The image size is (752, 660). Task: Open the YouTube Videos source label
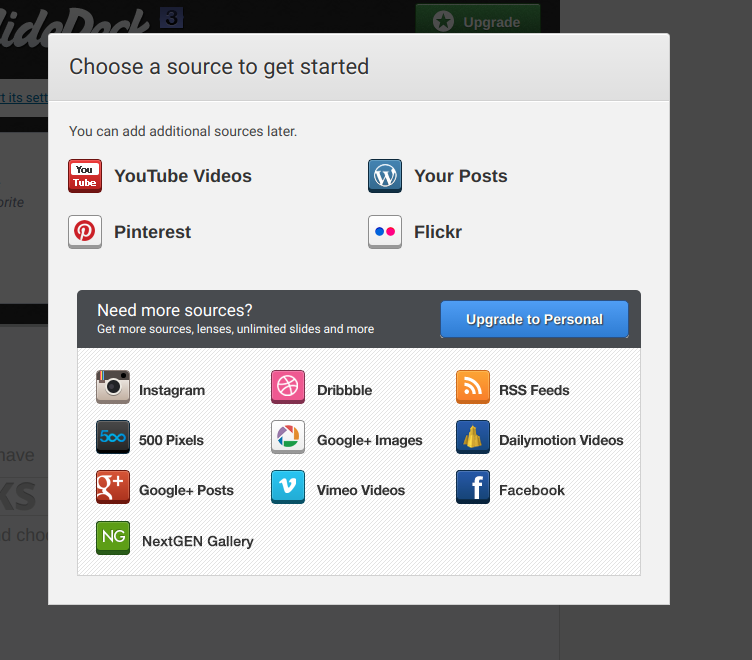pyautogui.click(x=183, y=176)
